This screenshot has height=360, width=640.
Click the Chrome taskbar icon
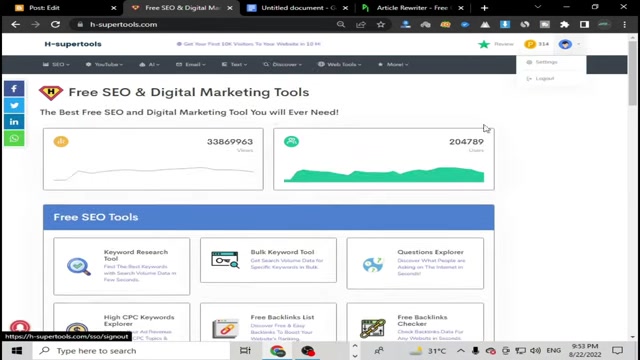(278, 351)
